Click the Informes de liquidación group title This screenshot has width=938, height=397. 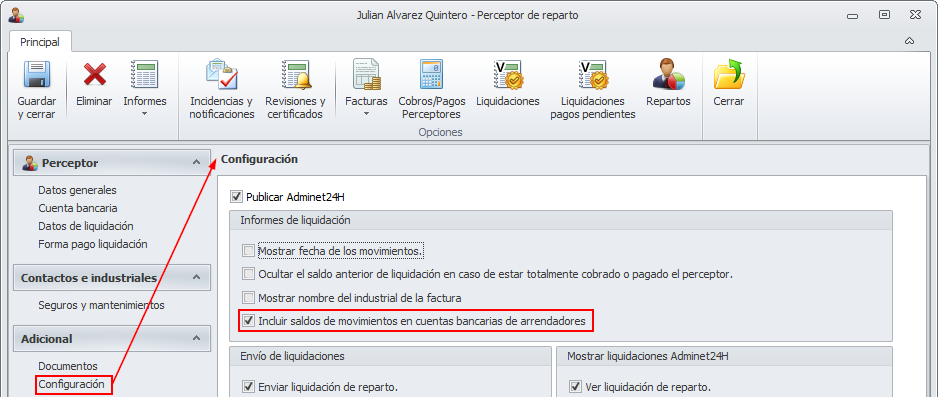(295, 220)
